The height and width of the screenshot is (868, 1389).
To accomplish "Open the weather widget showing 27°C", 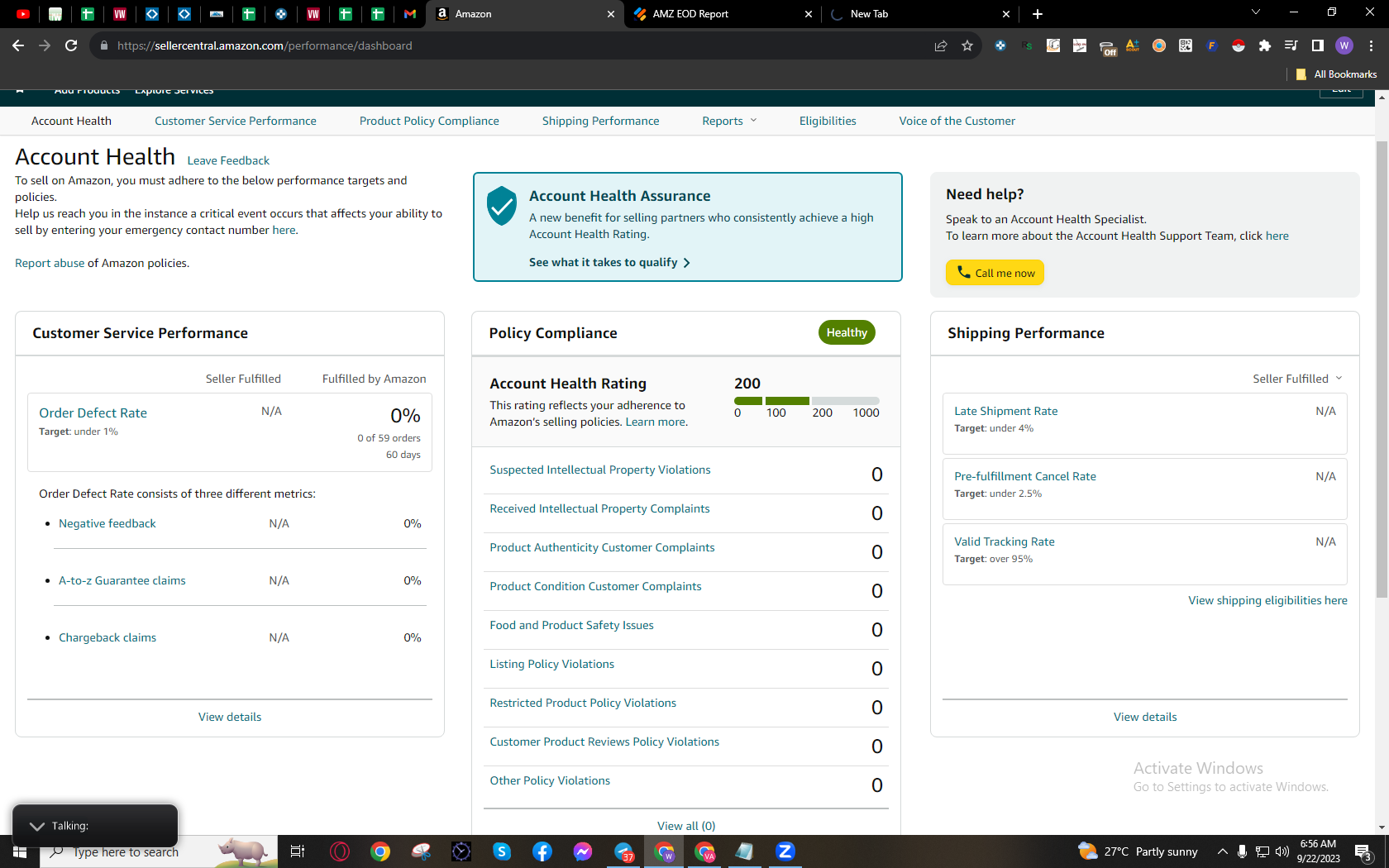I will (1138, 851).
